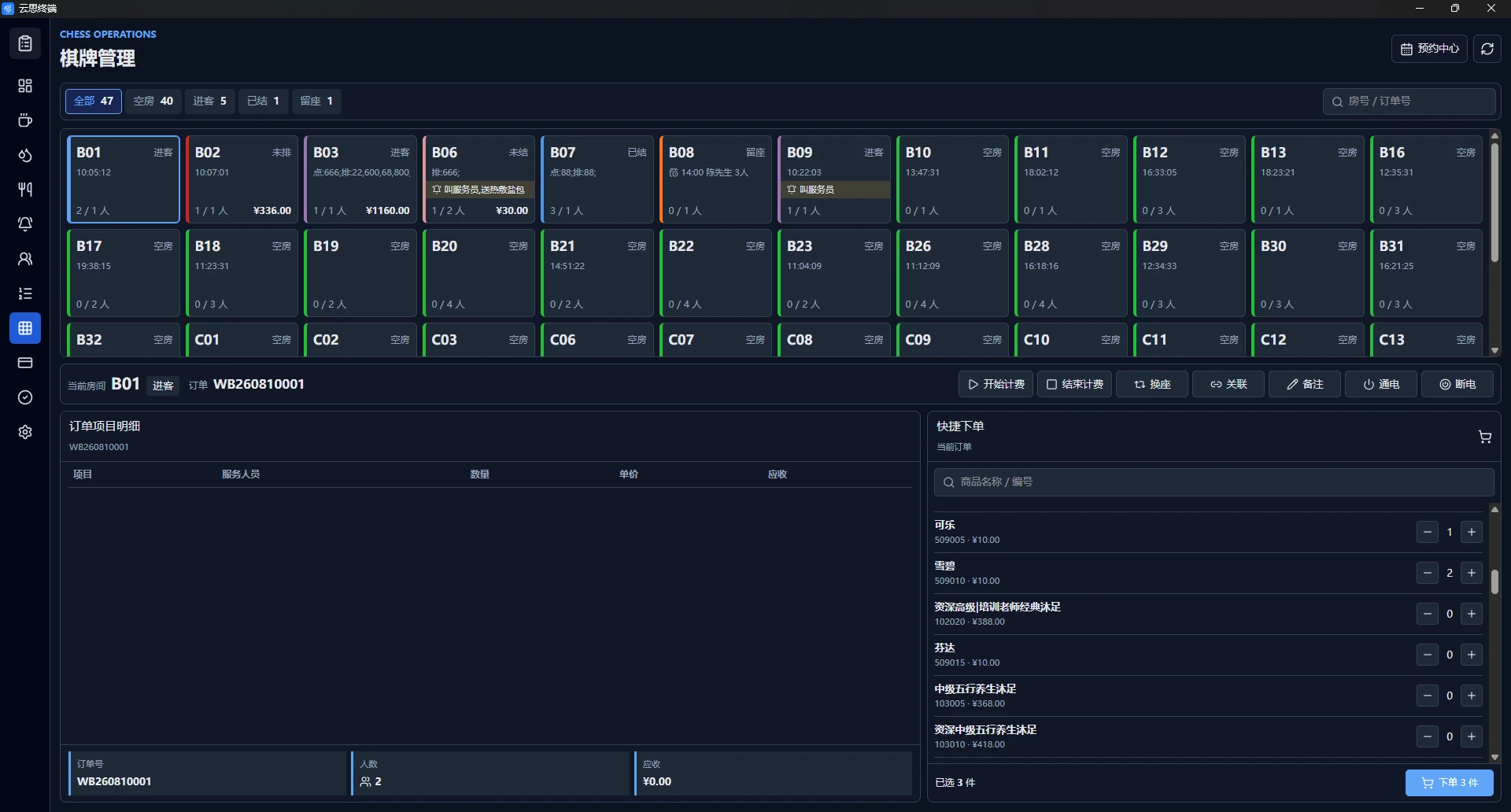Decrease 雪碧 quantity with minus button
The height and width of the screenshot is (812, 1511).
1428,573
